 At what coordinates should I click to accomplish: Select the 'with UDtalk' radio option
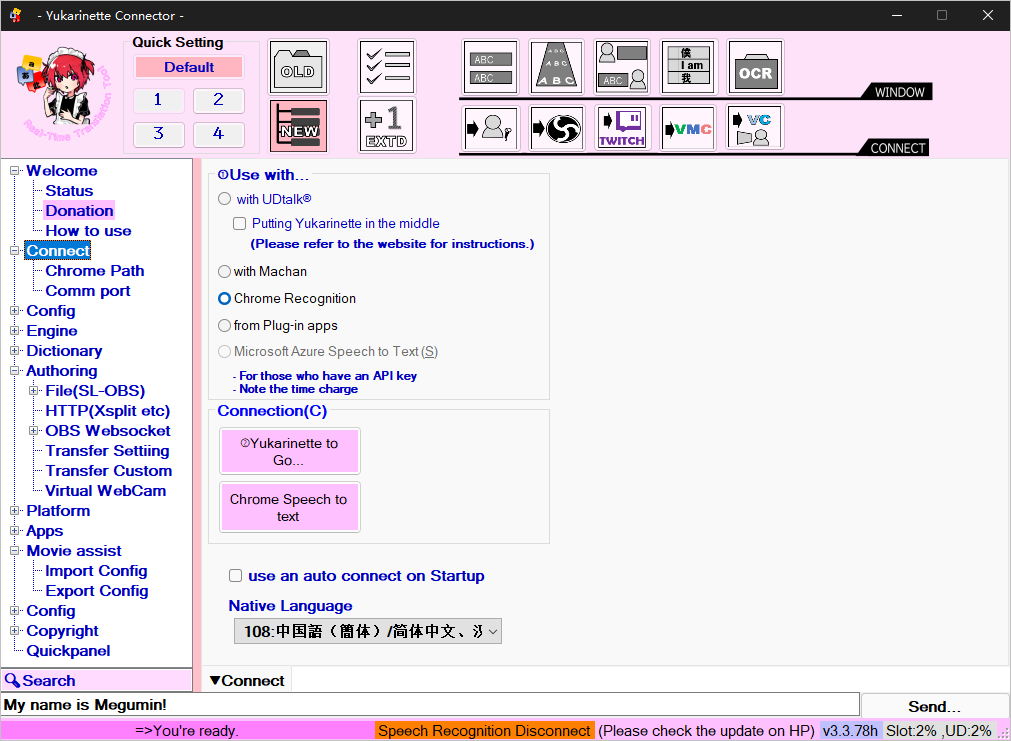tap(224, 199)
